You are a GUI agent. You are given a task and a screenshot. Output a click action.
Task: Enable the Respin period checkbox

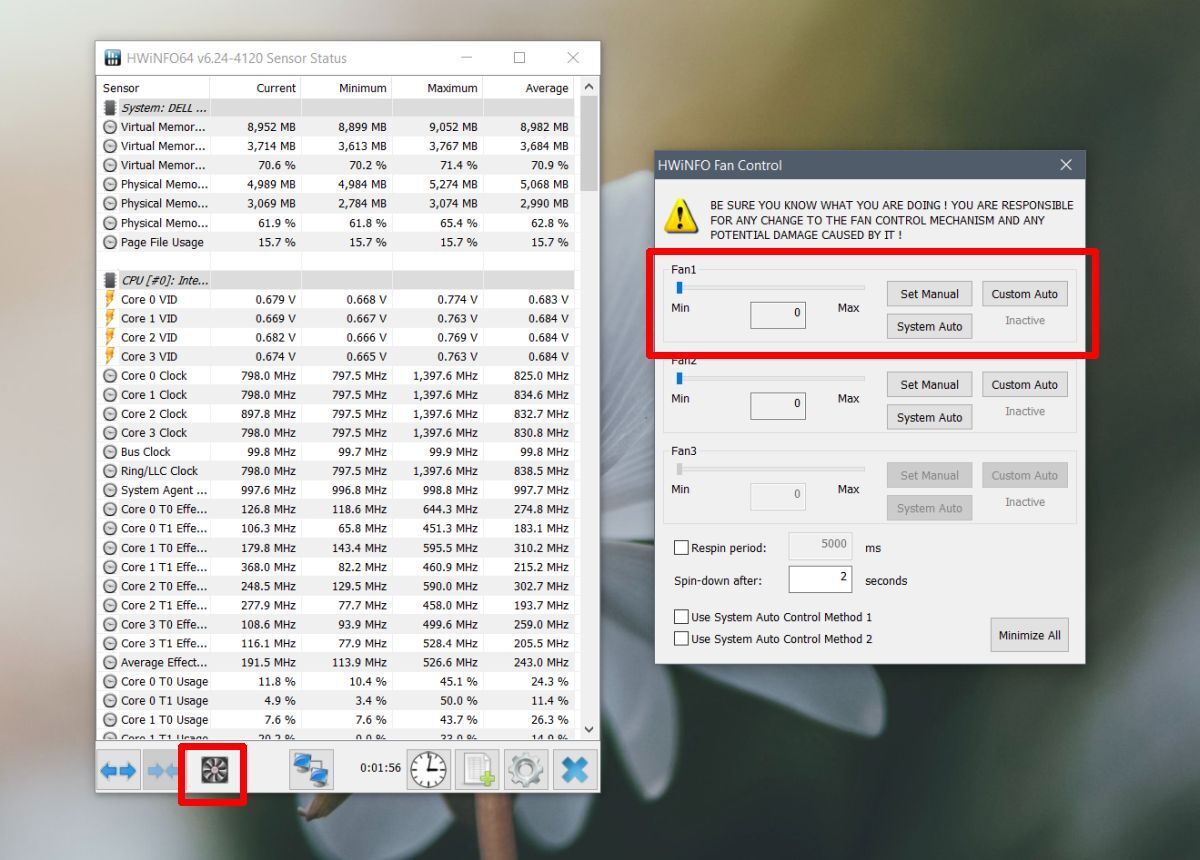pos(682,547)
